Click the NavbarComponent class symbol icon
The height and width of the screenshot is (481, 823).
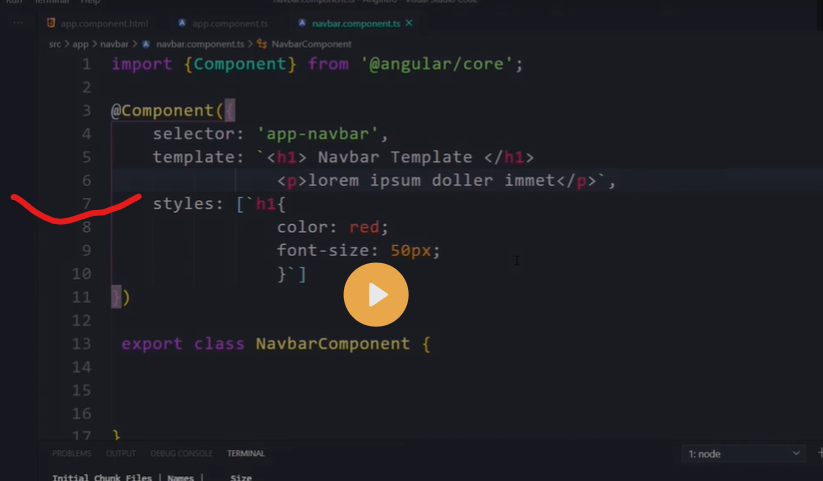pyautogui.click(x=262, y=44)
